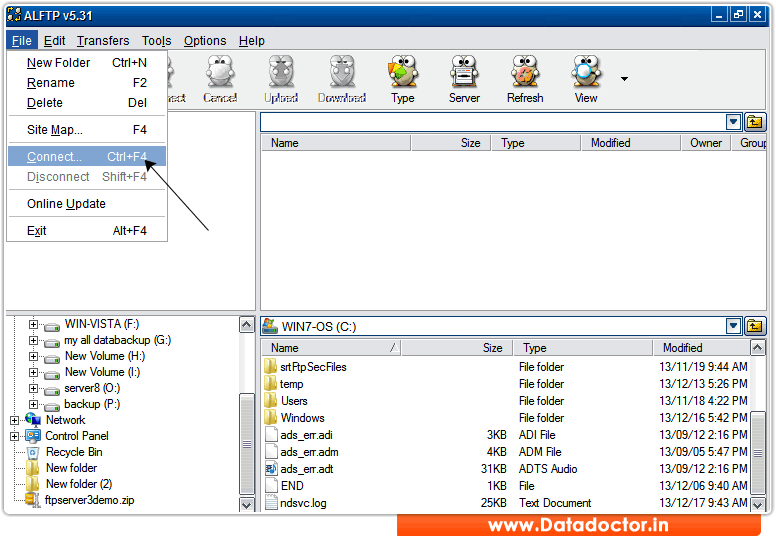Image resolution: width=776 pixels, height=536 pixels.
Task: Sort local list by Type column
Action: click(583, 348)
